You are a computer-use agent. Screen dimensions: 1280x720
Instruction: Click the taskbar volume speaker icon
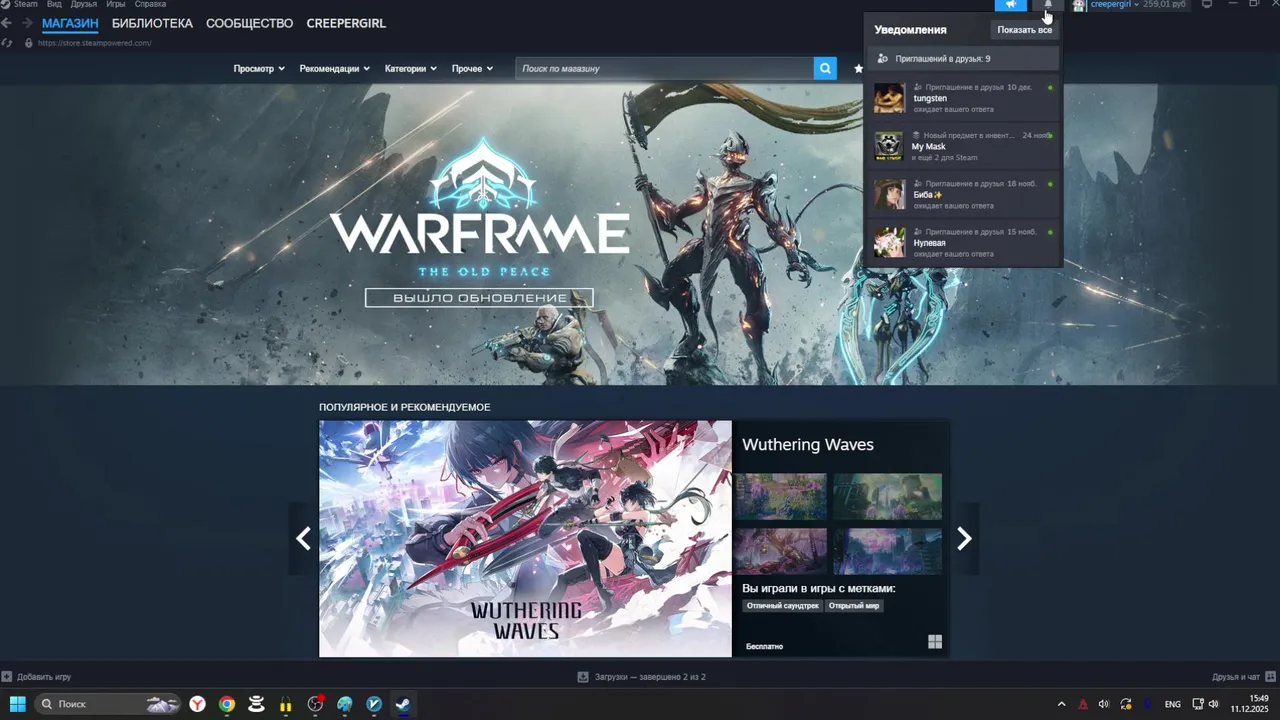[1213, 704]
